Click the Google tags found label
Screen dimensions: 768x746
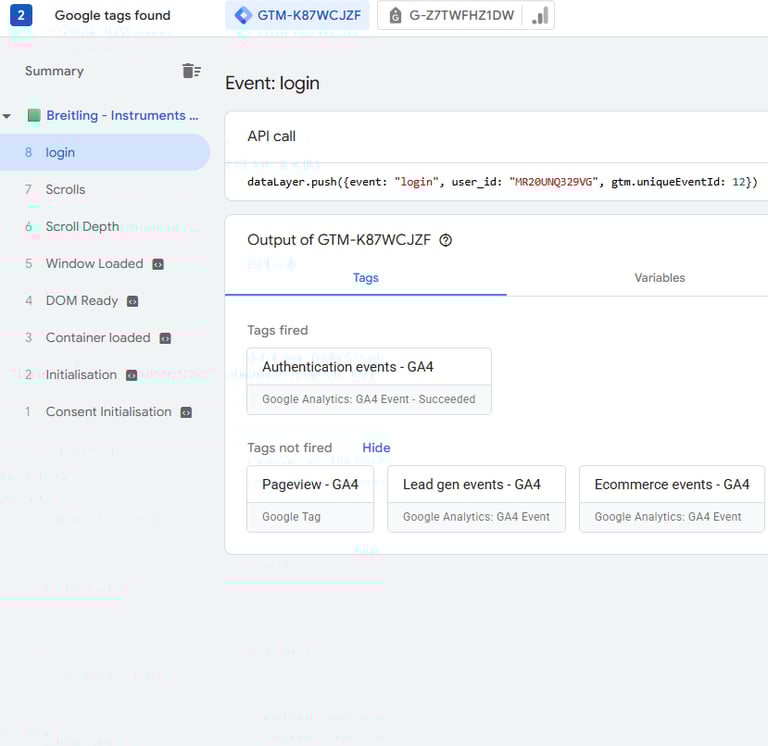point(113,15)
